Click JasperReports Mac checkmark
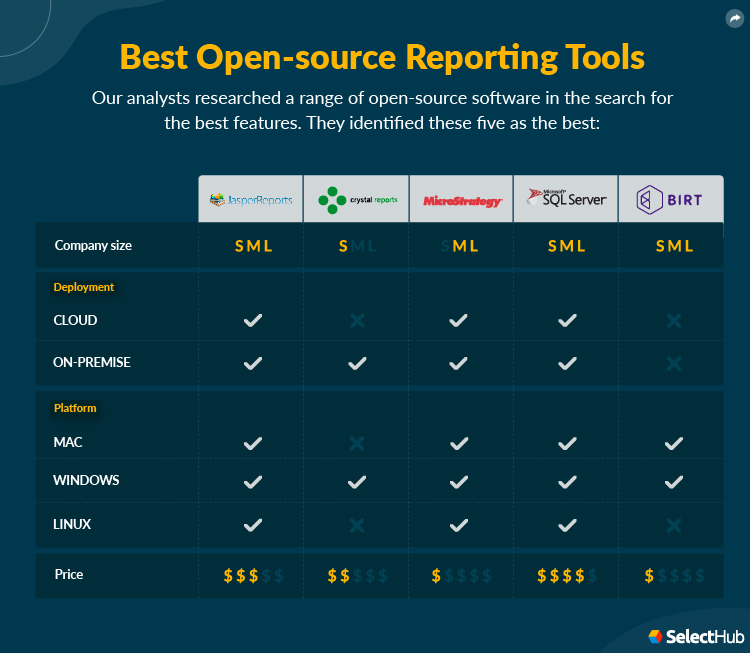The image size is (750, 653). 253,443
